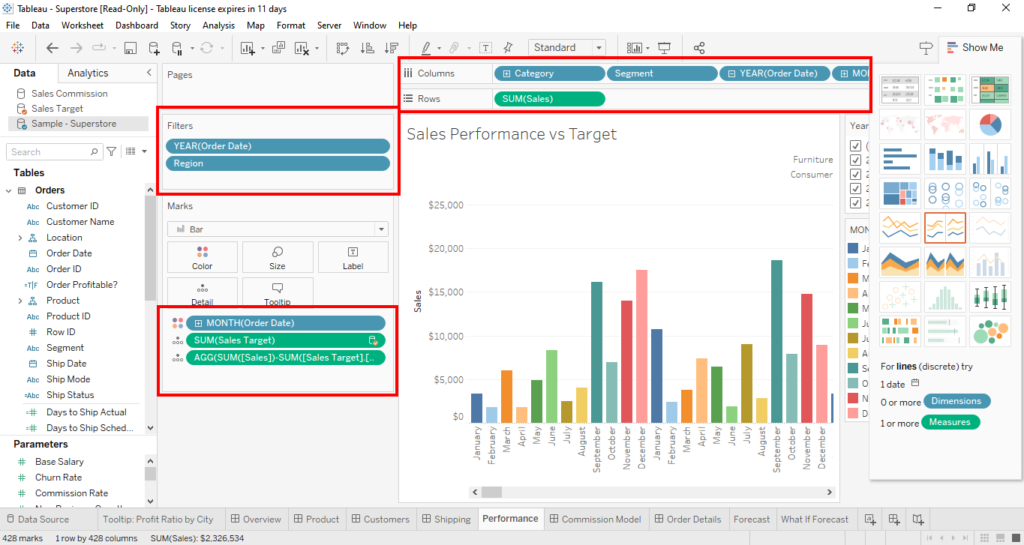Click the Save workbook icon in the toolbar
Viewport: 1024px width, 545px height.
[130, 48]
